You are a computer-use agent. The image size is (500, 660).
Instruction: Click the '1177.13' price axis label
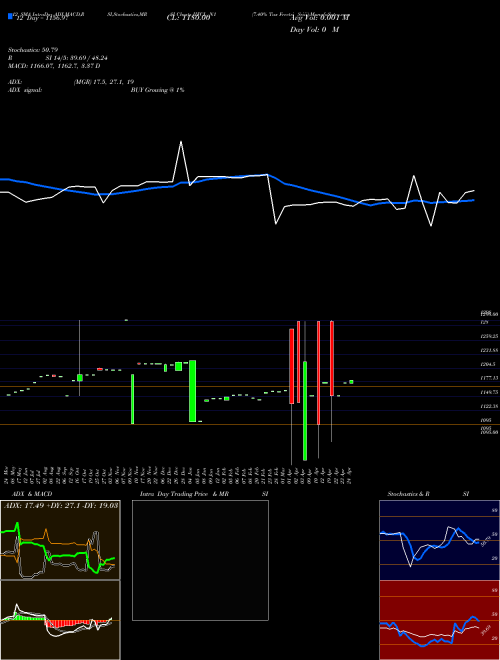(x=490, y=378)
